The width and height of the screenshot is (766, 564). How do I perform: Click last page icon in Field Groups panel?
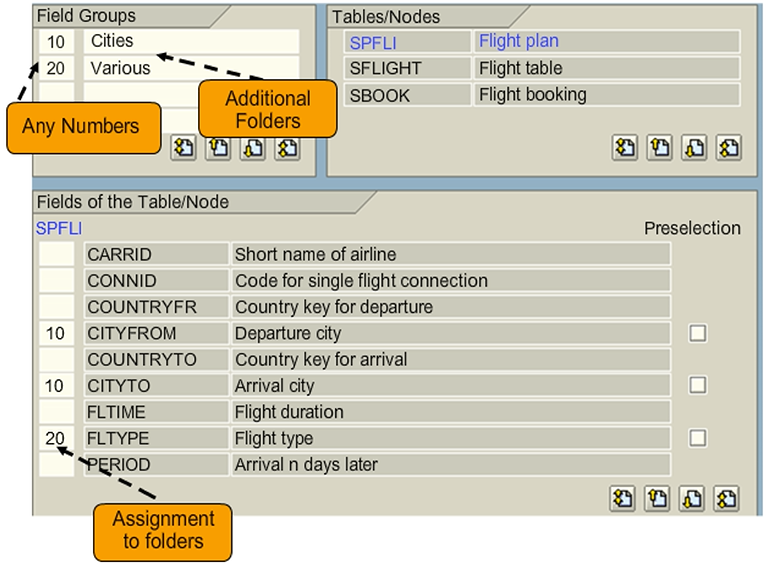pos(288,148)
